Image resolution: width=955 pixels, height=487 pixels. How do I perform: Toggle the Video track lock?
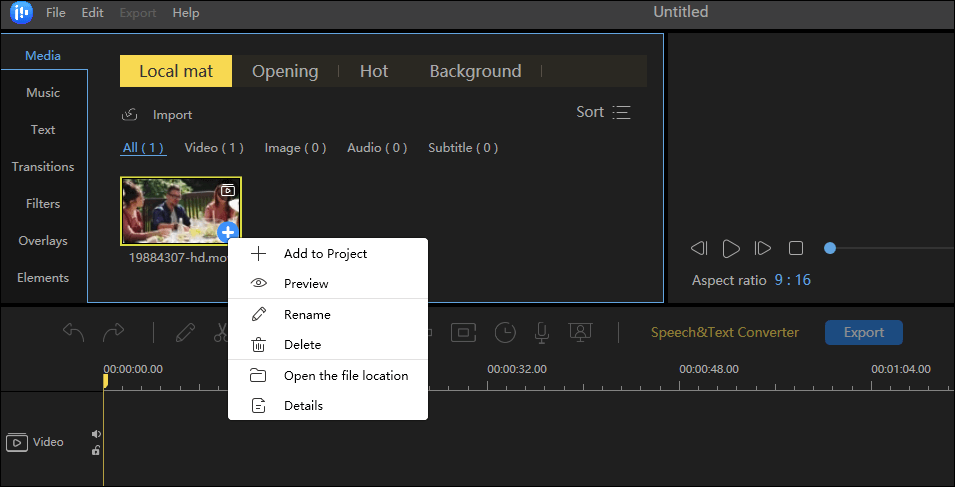click(97, 450)
